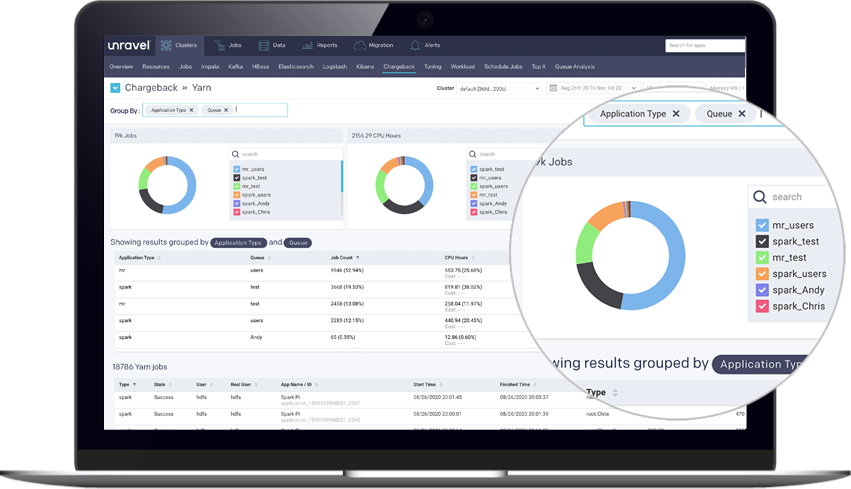The height and width of the screenshot is (489, 851).
Task: Click the sort arrow on Start Time
Action: click(x=441, y=385)
